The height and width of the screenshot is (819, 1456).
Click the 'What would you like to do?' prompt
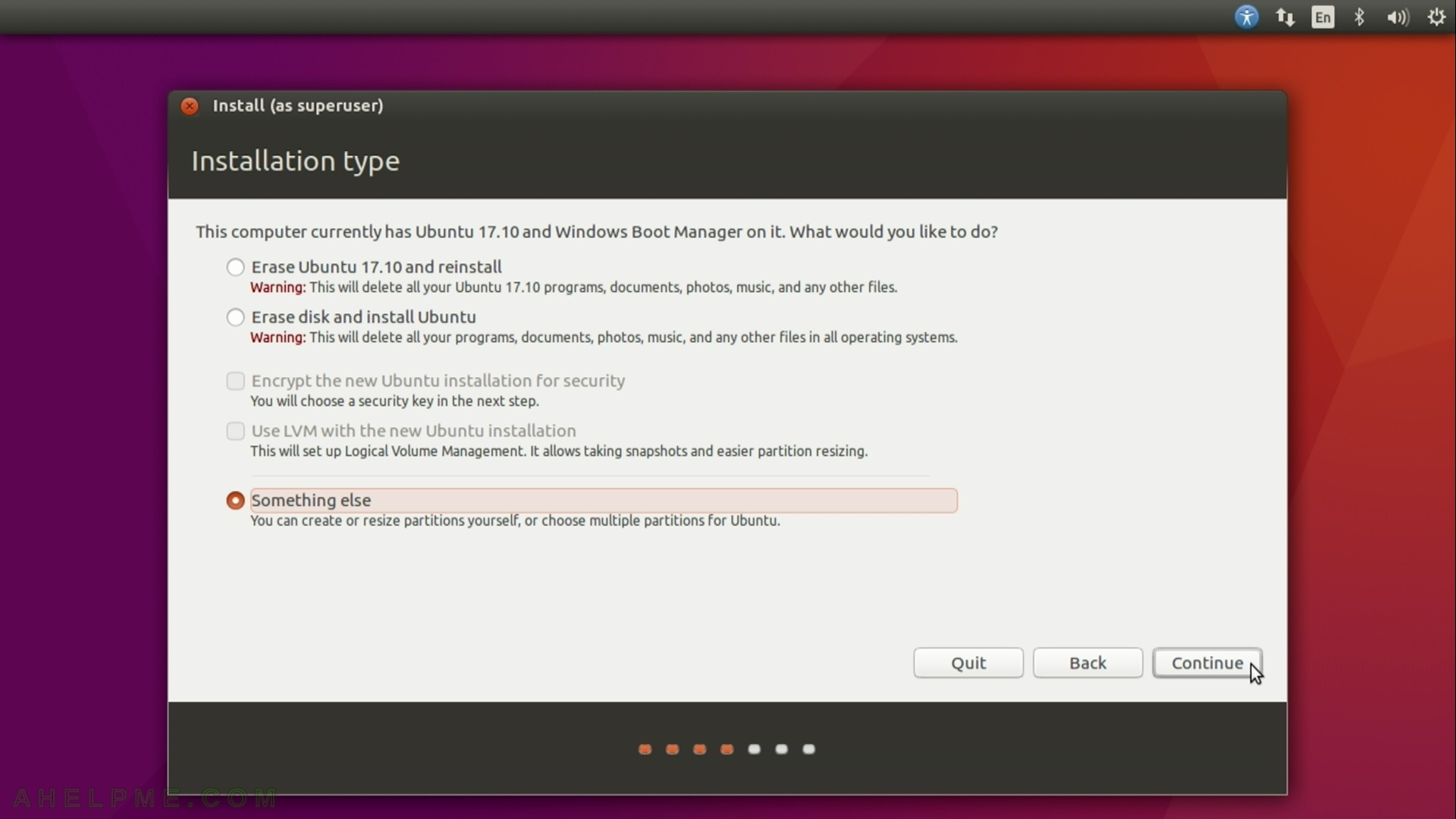coord(893,232)
